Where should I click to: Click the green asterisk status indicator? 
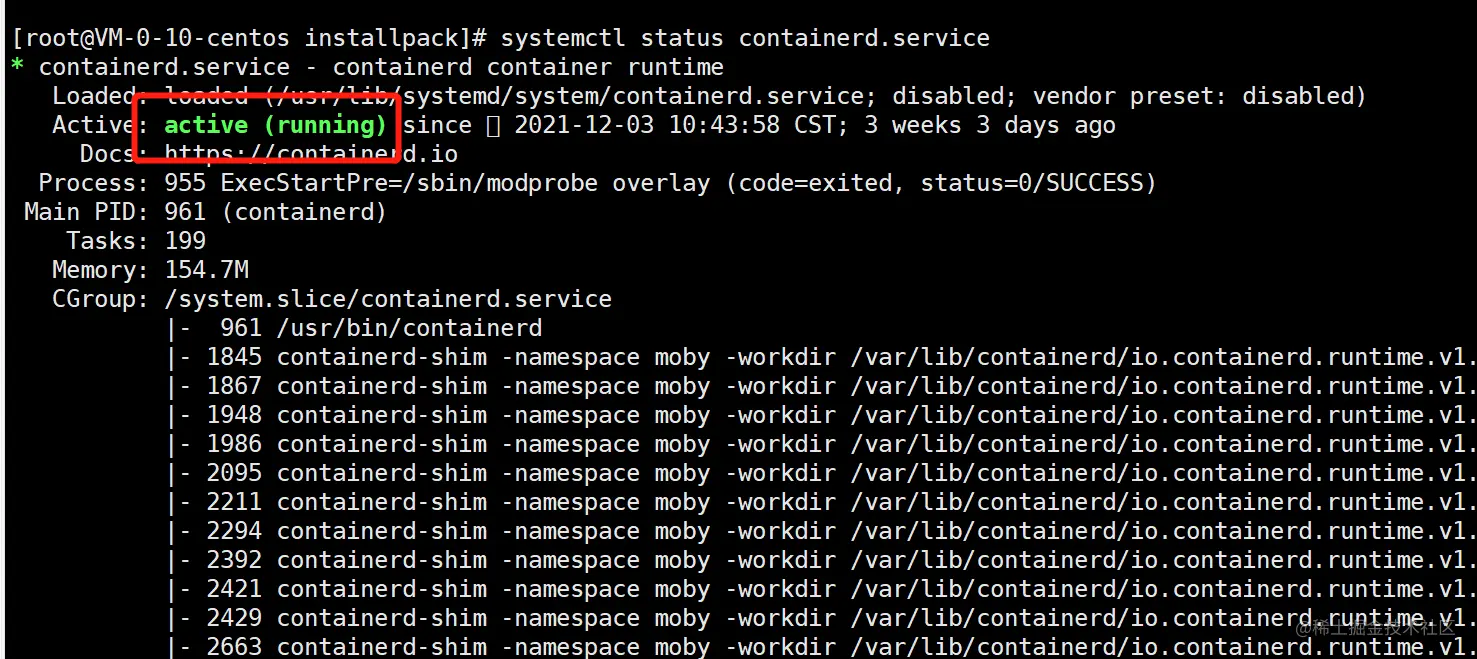17,68
